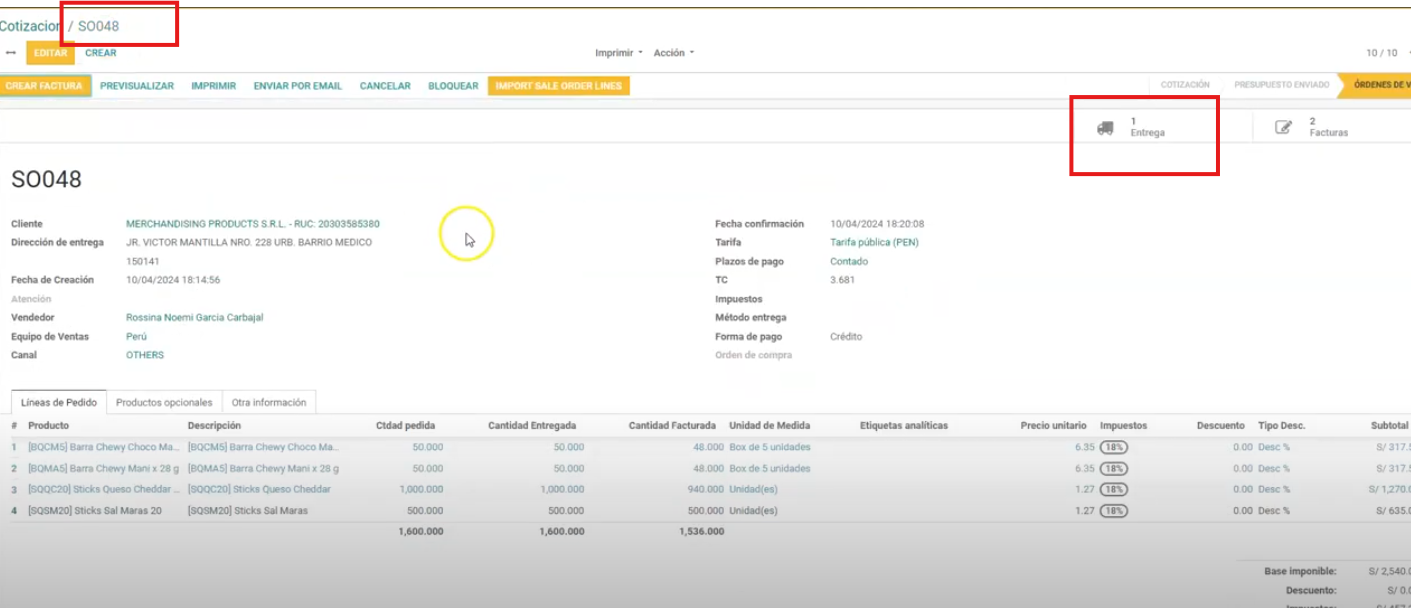The height and width of the screenshot is (608, 1411).
Task: Open the Entrega delivery truck icon
Action: (x=1105, y=128)
